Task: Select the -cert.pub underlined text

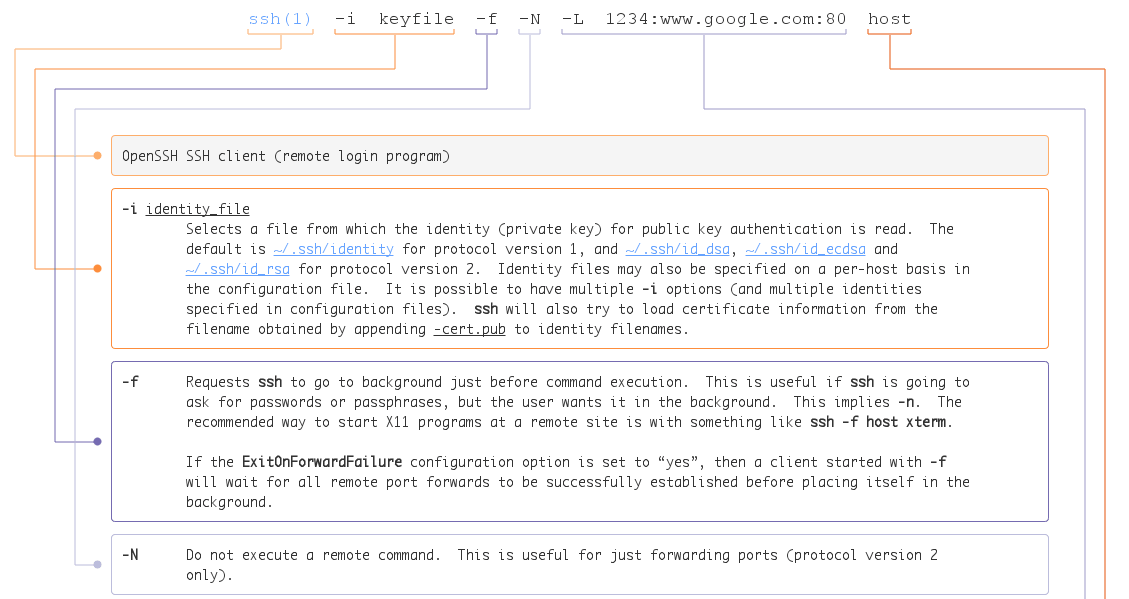Action: tap(469, 328)
